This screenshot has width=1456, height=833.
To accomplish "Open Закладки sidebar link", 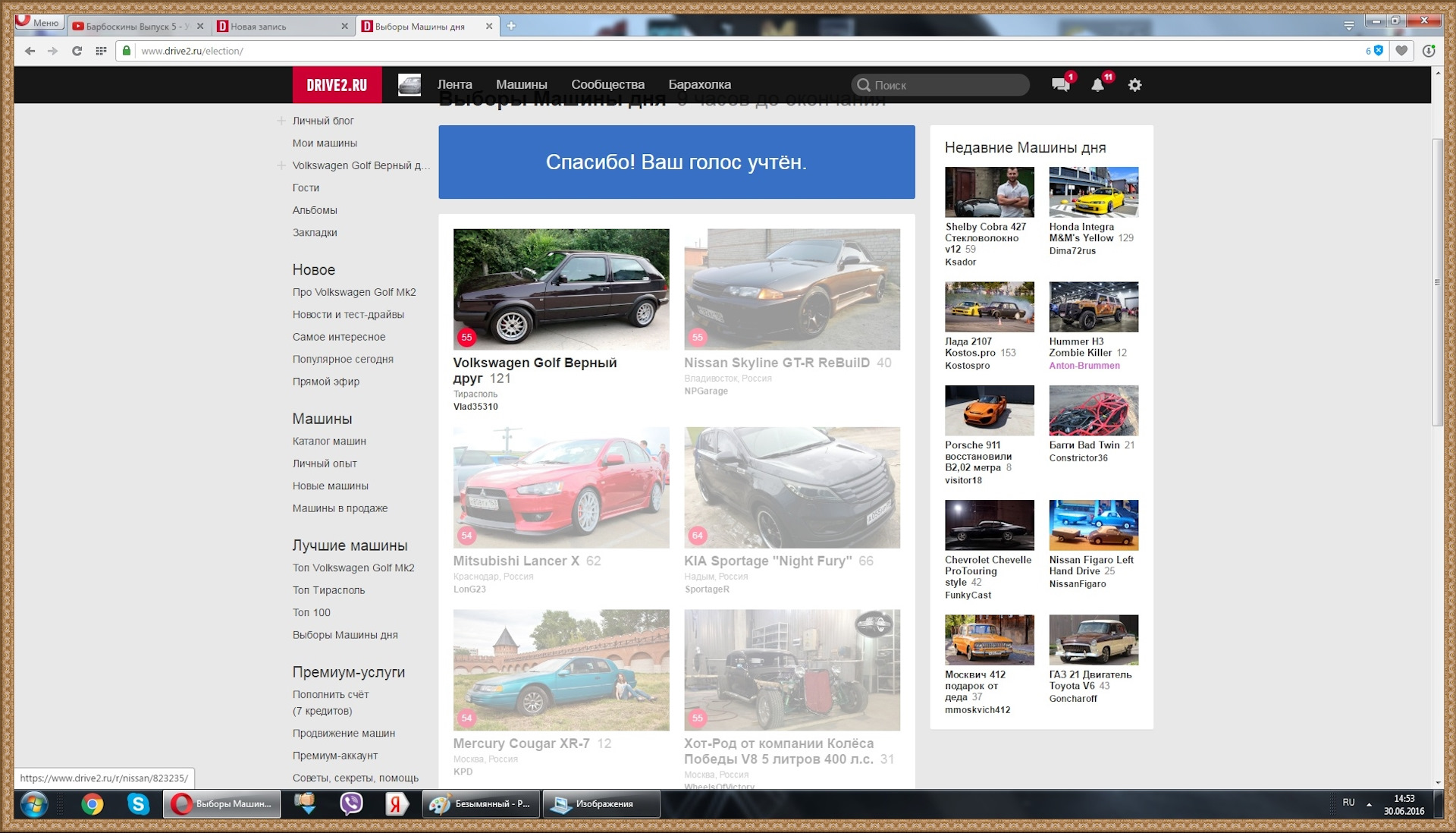I will tap(315, 233).
